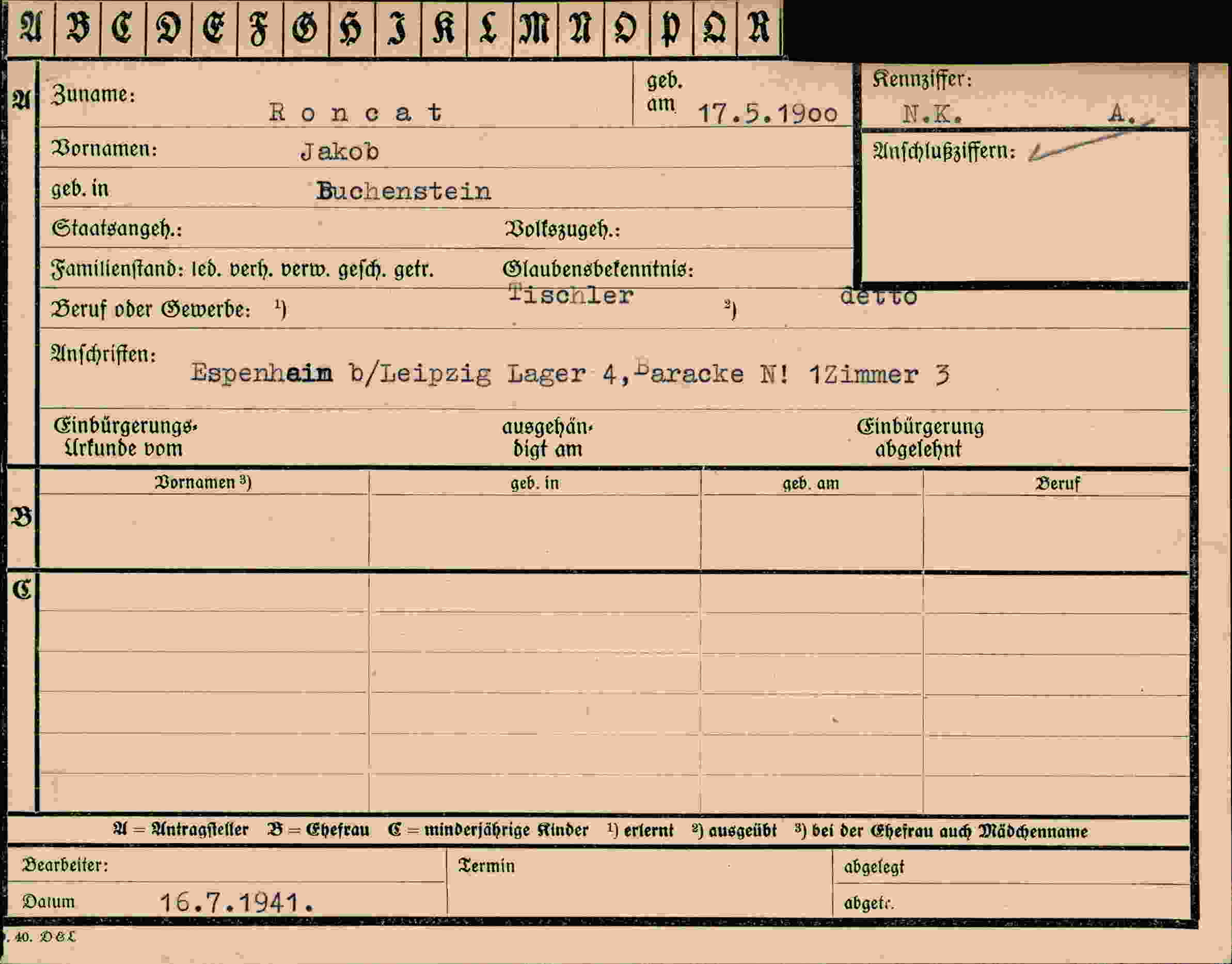Click the birthplace 'Buchenstein'
This screenshot has width=1232, height=964.
coord(403,191)
